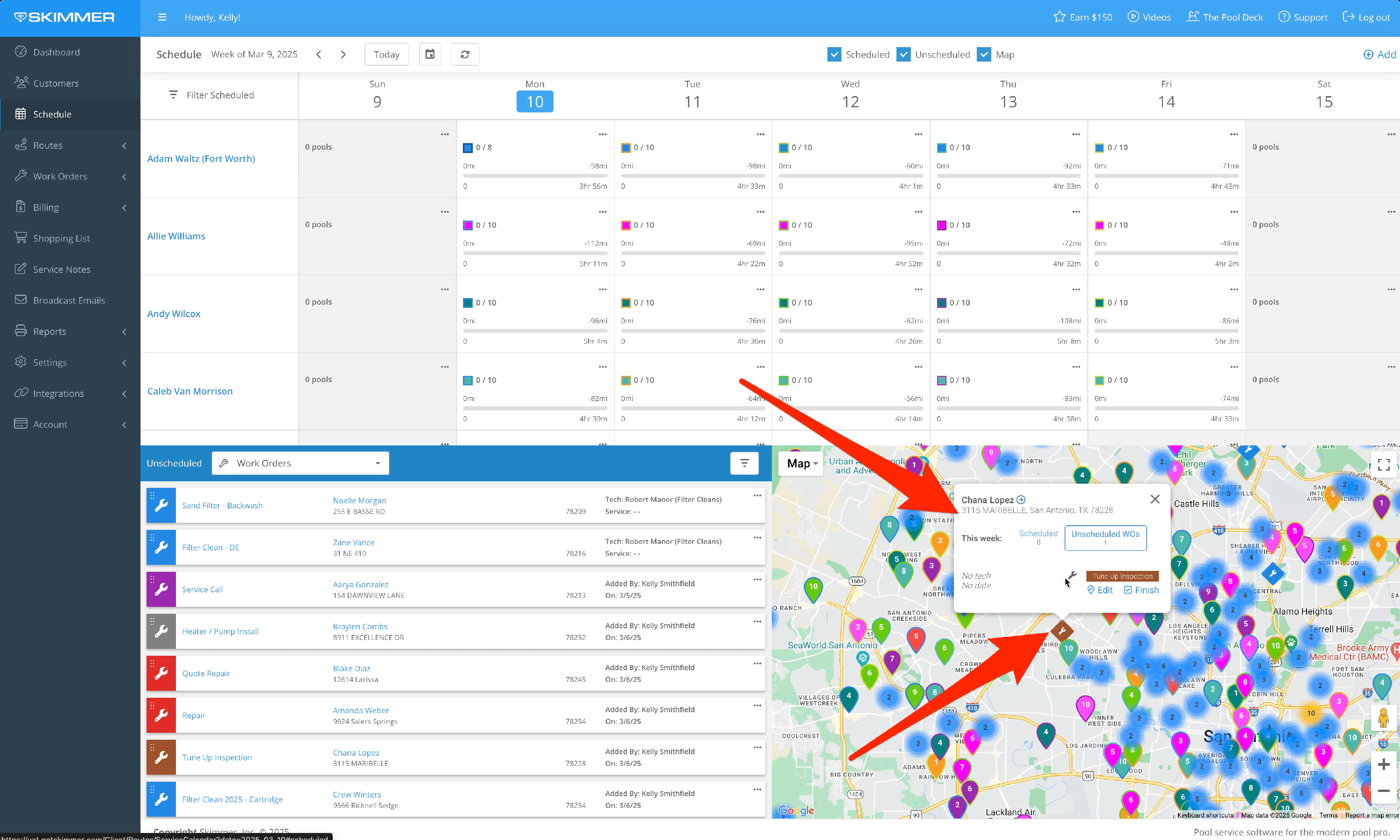This screenshot has height=840, width=1400.
Task: Open Customers in the sidebar
Action: point(56,83)
